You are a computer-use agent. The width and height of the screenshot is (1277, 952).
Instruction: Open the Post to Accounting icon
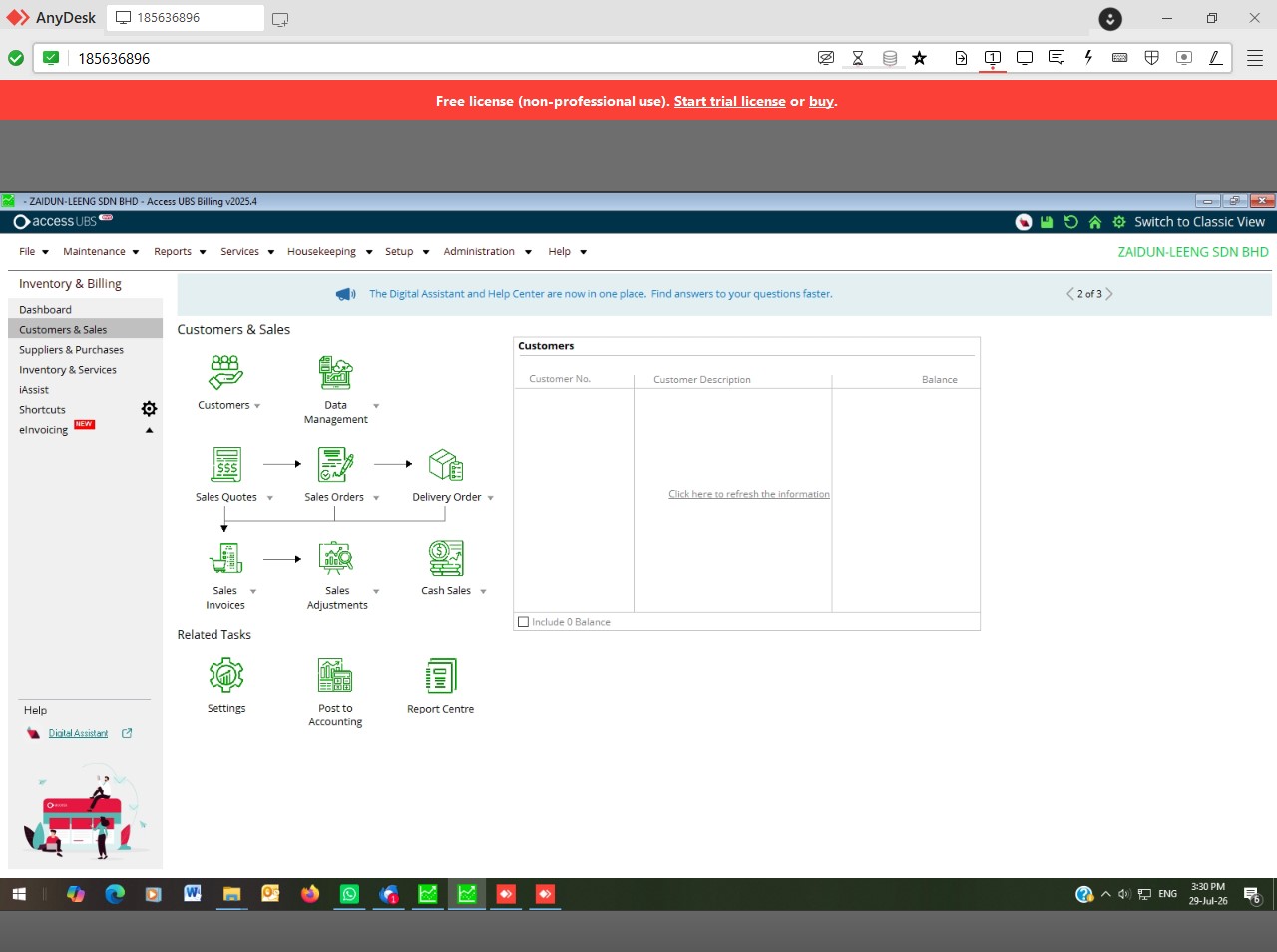(x=335, y=675)
